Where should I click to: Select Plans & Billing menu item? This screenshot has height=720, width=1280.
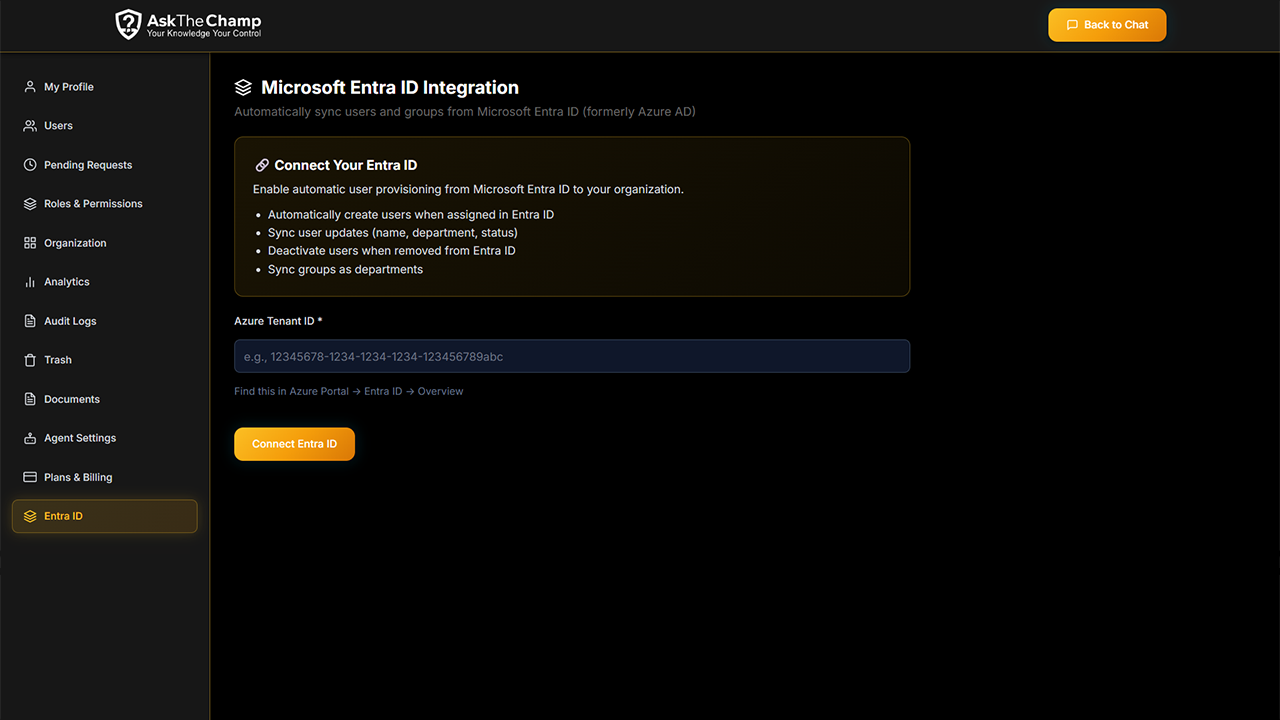click(105, 477)
